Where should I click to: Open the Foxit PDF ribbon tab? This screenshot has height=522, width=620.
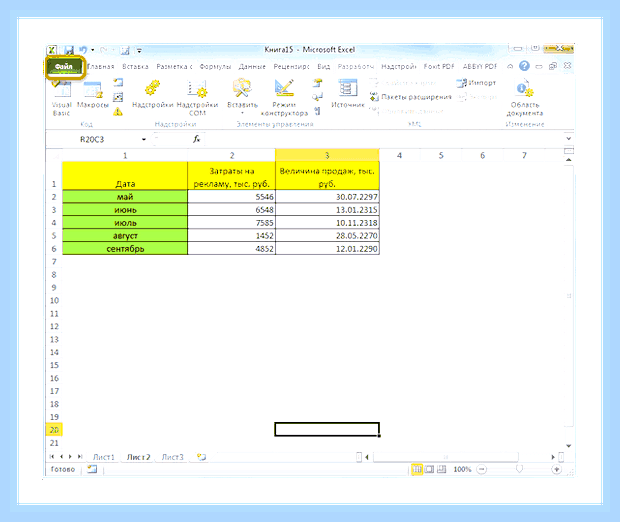coord(439,66)
